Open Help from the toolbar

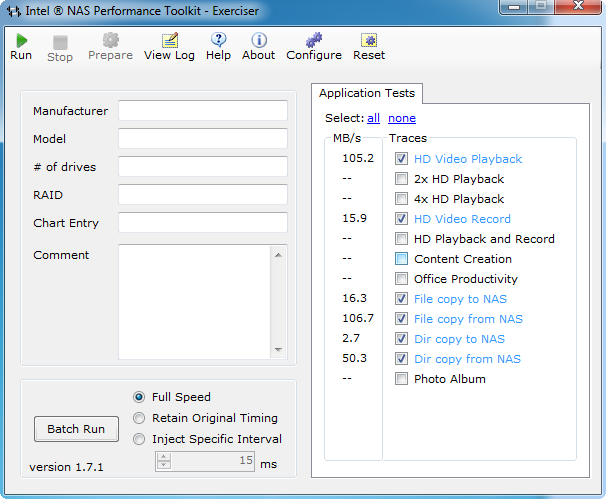(x=218, y=40)
